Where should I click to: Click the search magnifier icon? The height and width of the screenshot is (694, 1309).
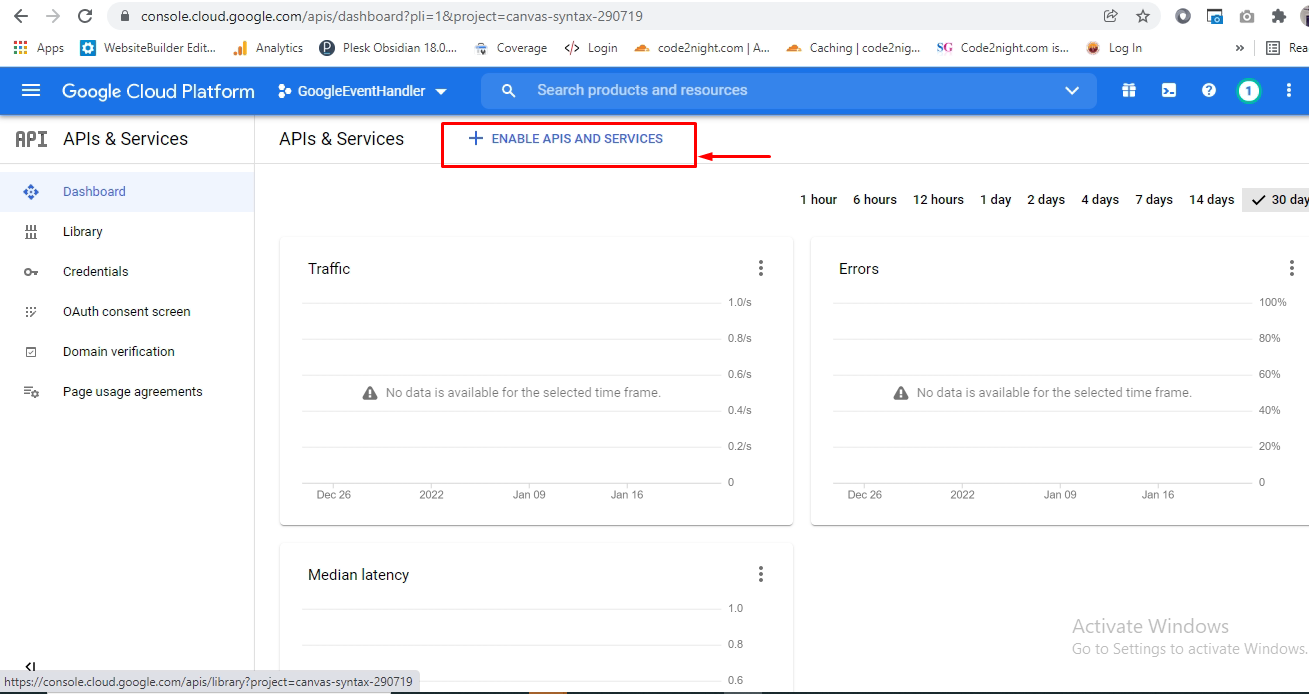click(508, 91)
